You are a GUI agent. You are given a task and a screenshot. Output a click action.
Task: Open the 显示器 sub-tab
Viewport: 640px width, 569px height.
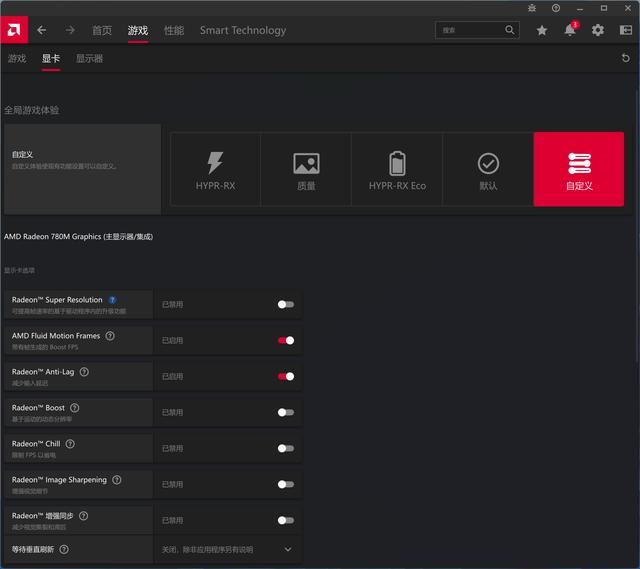pos(89,59)
